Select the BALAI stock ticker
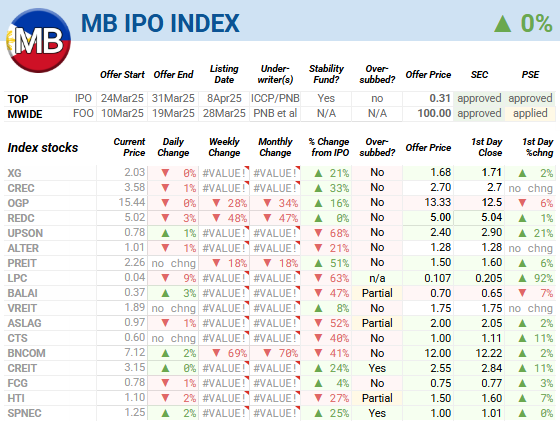The image size is (560, 429). pos(22,293)
